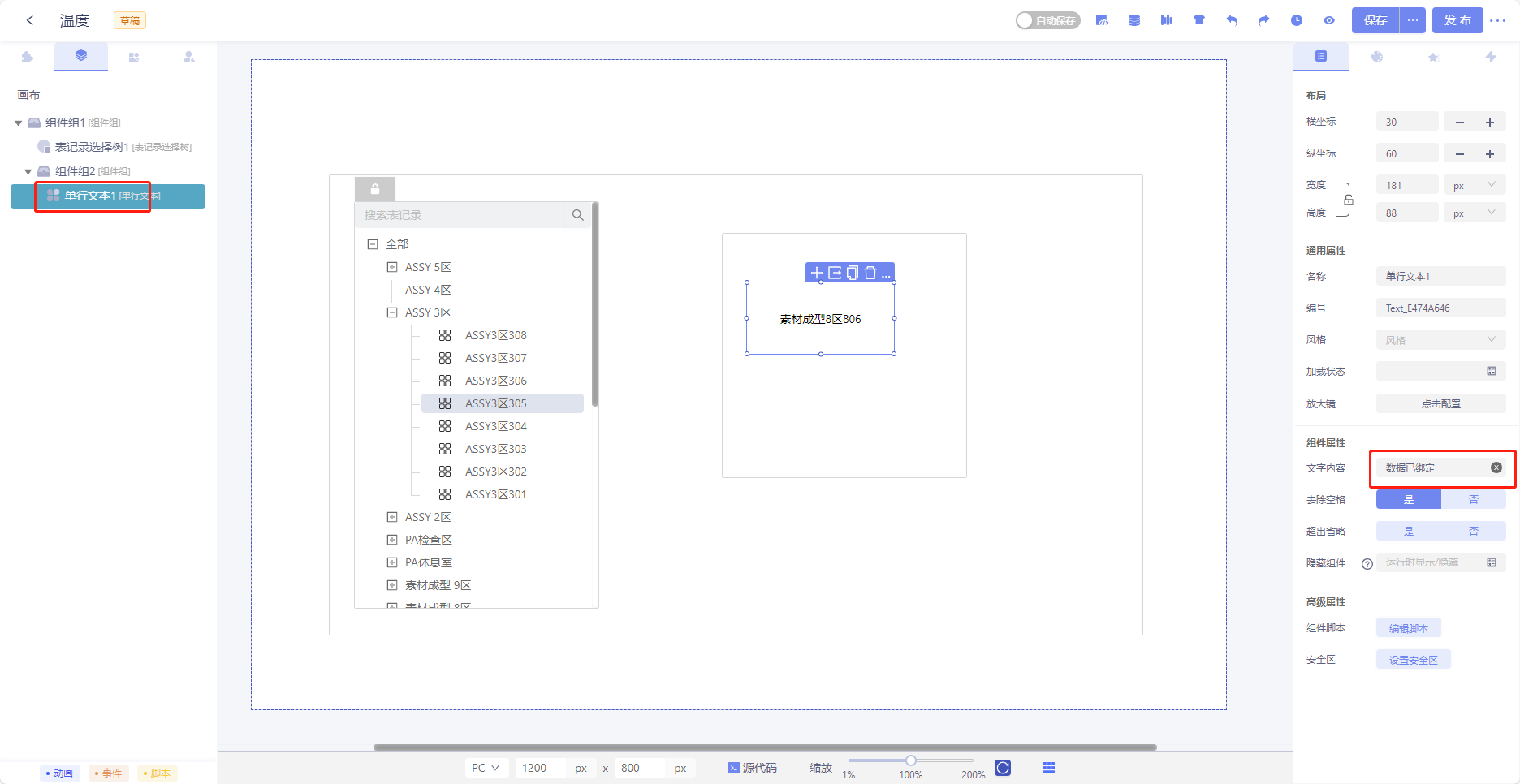Increase 横坐标 with plus button
Image resolution: width=1520 pixels, height=784 pixels.
click(x=1490, y=123)
